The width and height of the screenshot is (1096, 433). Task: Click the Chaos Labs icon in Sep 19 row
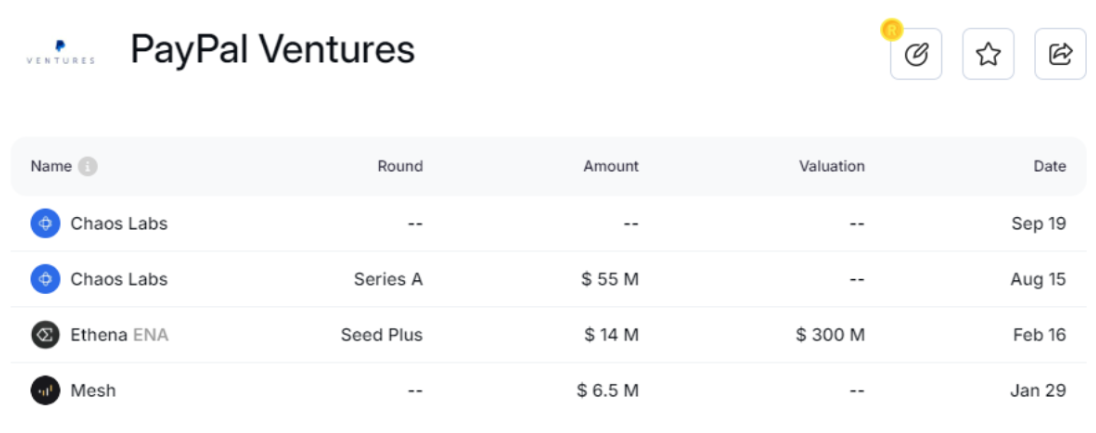(45, 223)
